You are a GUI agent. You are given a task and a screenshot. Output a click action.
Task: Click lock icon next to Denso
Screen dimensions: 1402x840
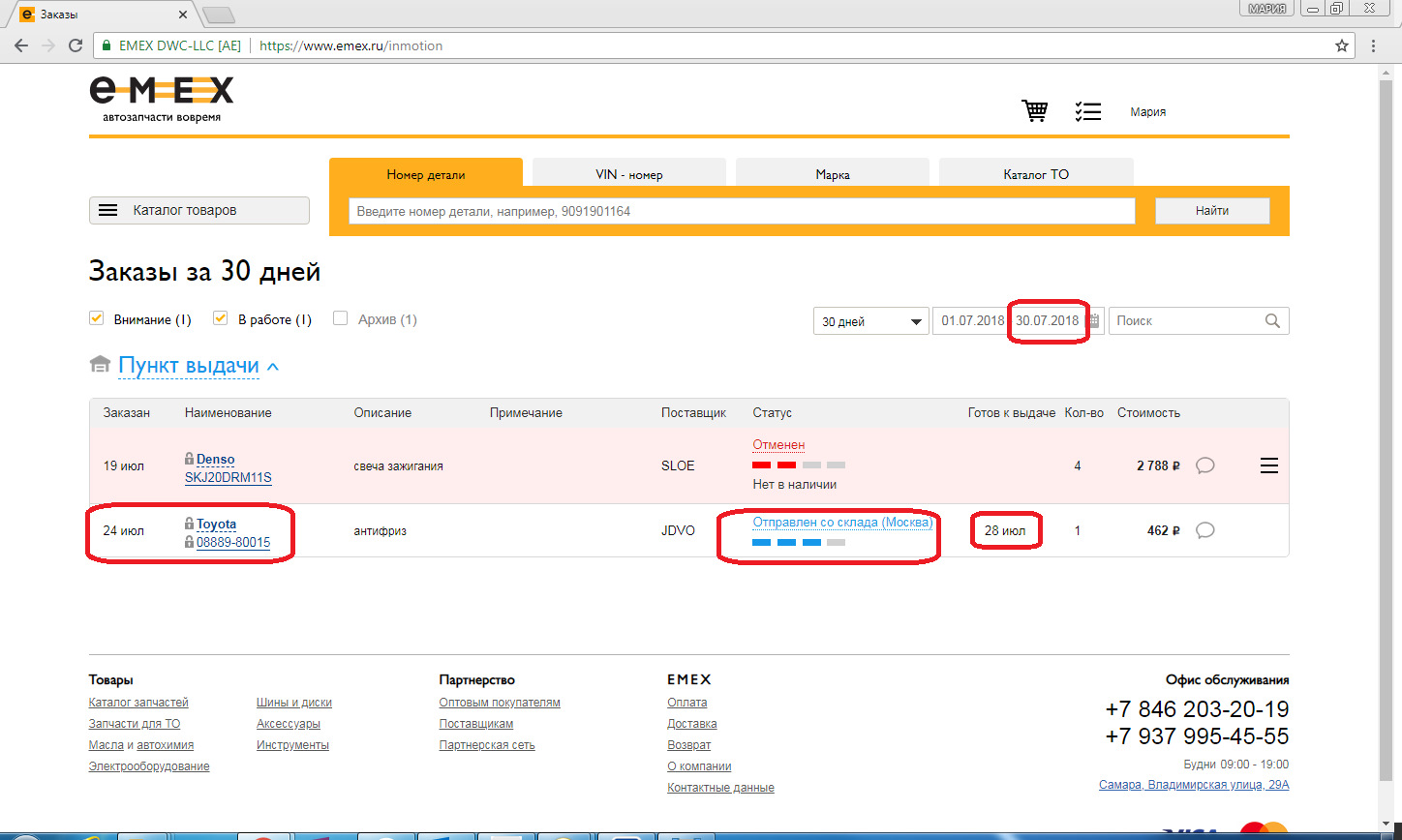[190, 459]
